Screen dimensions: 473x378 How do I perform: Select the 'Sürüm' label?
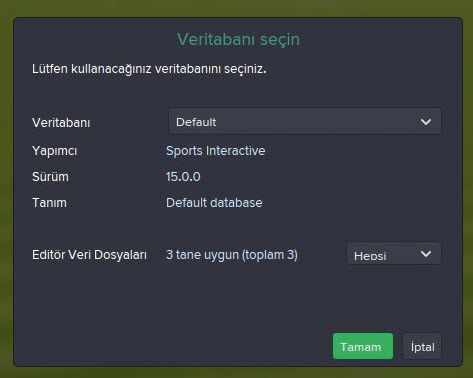(50, 177)
